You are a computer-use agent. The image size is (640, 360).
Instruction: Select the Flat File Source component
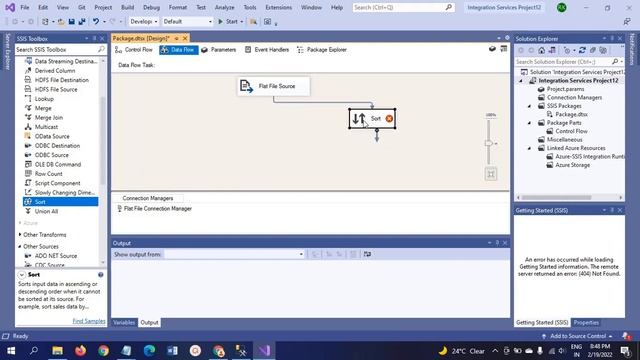[x=273, y=86]
